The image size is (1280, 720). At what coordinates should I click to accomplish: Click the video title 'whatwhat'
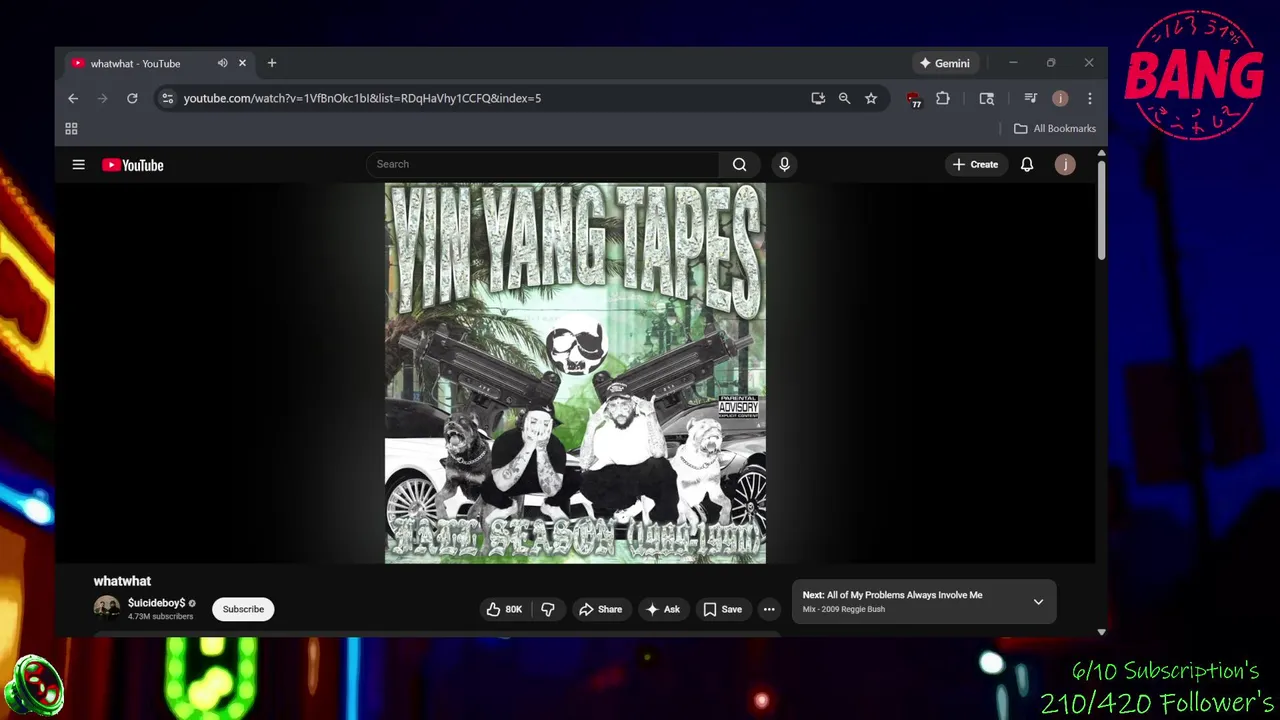[122, 581]
